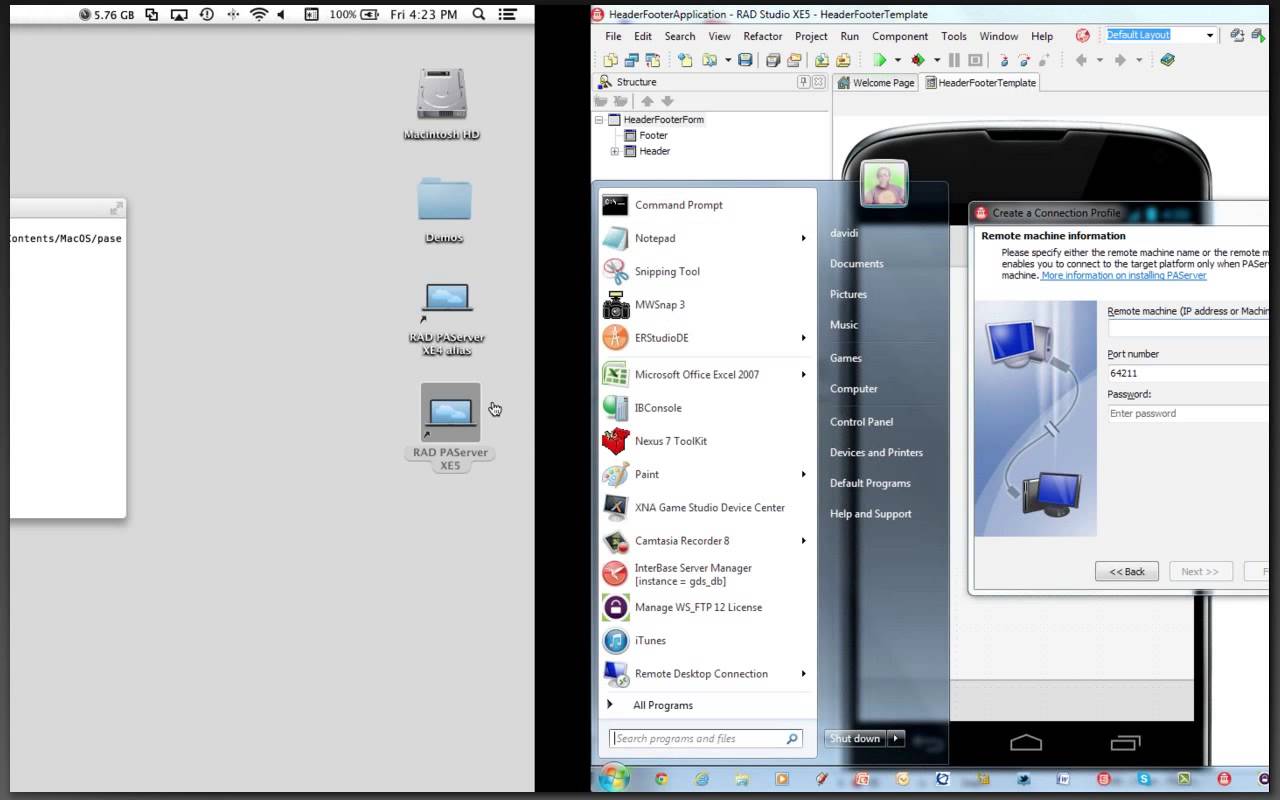Click the user account picture in Start menu
The height and width of the screenshot is (800, 1280).
pos(884,184)
